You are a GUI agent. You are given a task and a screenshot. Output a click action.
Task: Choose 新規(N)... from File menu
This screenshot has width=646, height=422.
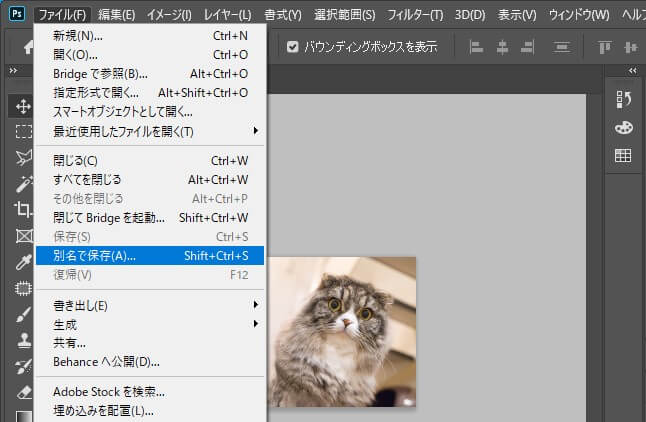click(150, 36)
